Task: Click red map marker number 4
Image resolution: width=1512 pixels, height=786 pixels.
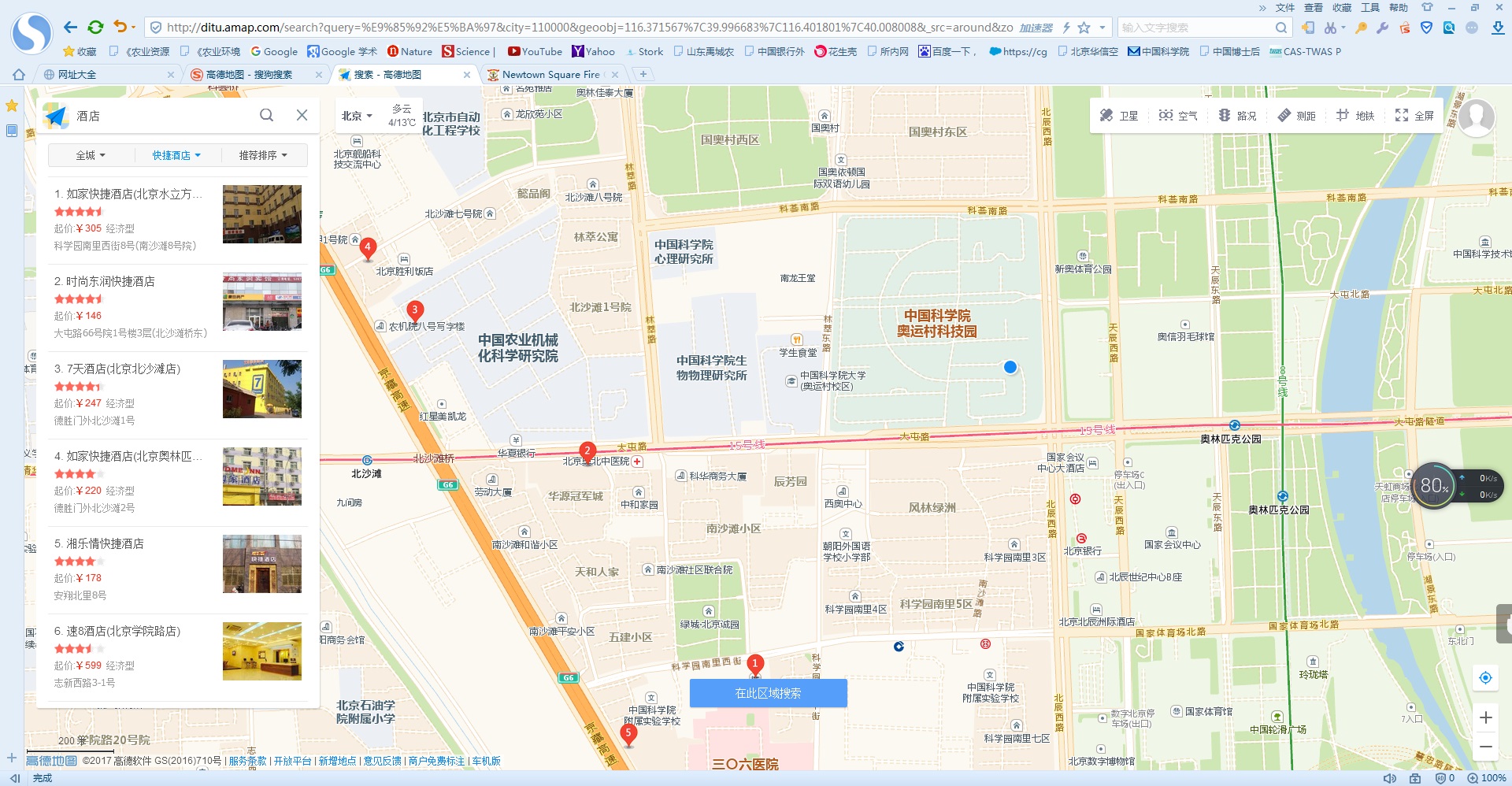Action: (367, 249)
